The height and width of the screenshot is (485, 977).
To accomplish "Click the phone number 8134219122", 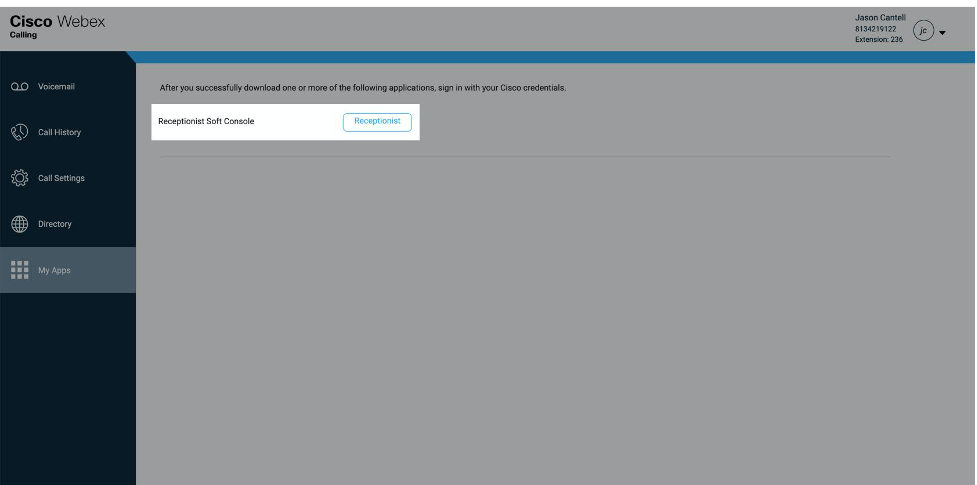I will point(875,29).
